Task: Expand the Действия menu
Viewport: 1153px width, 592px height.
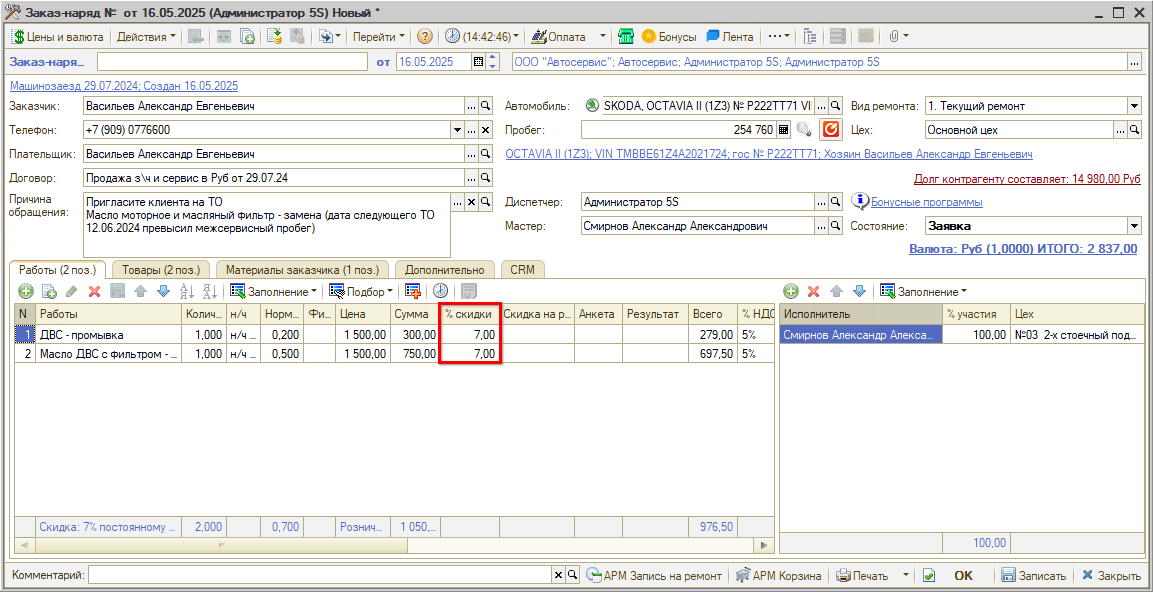Action: pyautogui.click(x=145, y=36)
